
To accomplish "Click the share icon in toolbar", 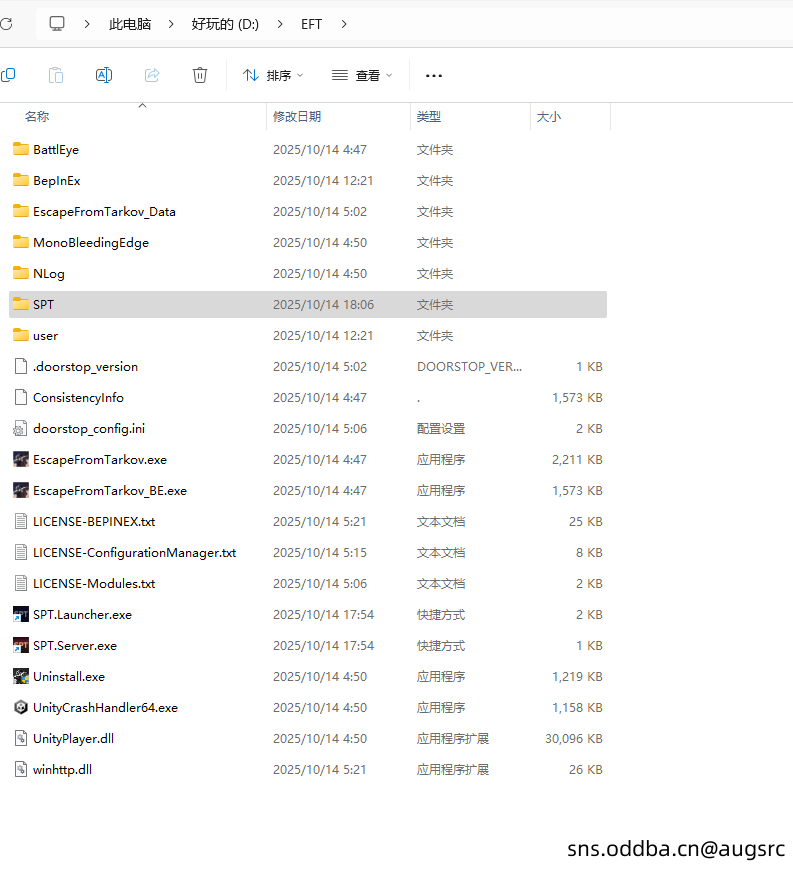I will tap(152, 75).
